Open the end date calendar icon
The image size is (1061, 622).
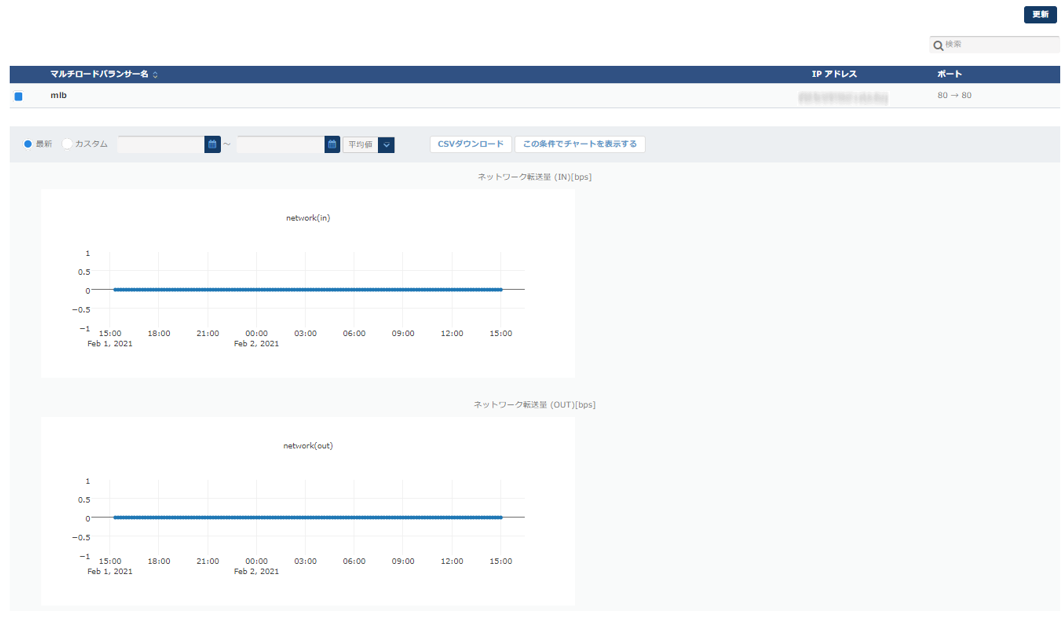coord(332,145)
